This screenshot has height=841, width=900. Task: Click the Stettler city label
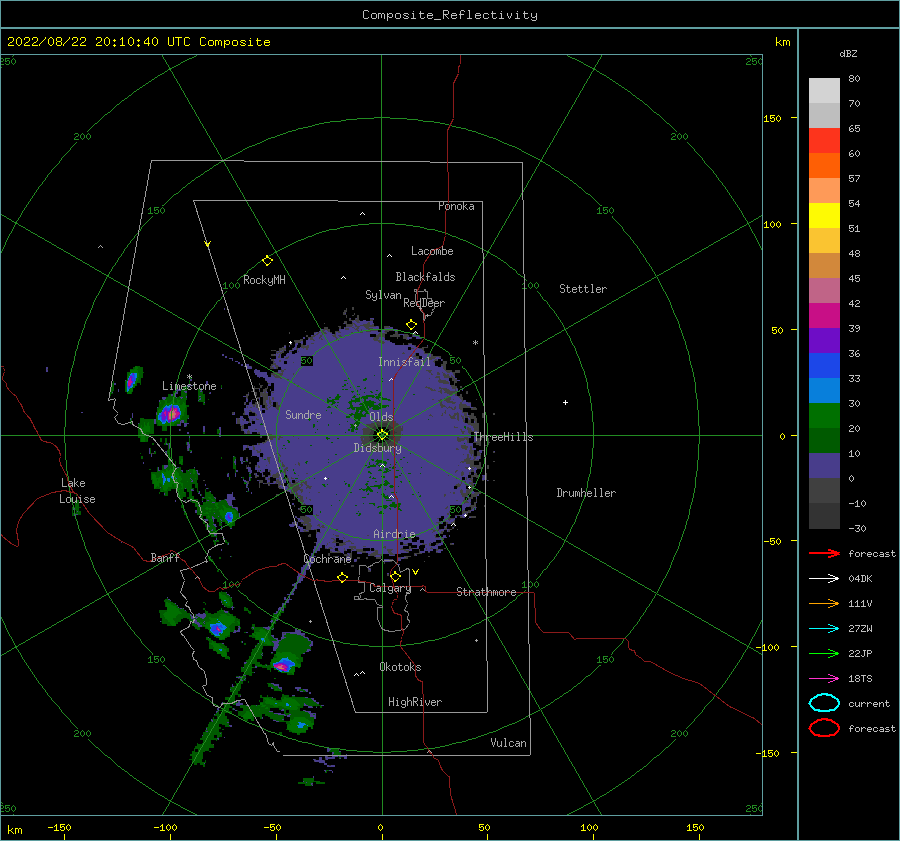[583, 289]
